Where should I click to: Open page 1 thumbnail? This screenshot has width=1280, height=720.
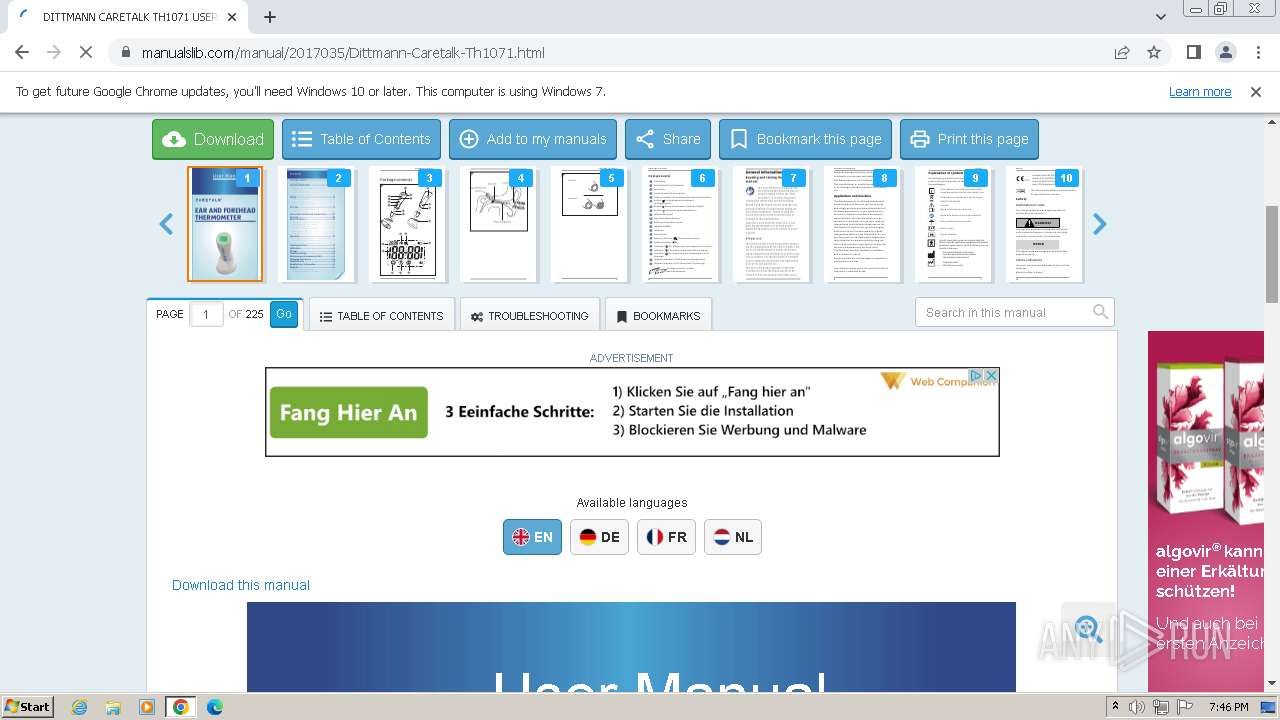click(225, 224)
